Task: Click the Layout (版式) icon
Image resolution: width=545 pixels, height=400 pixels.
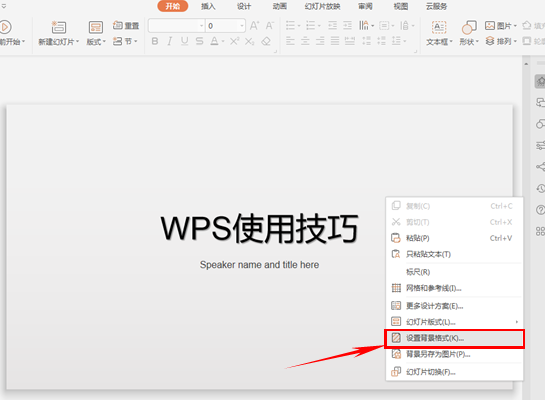Action: pyautogui.click(x=96, y=27)
